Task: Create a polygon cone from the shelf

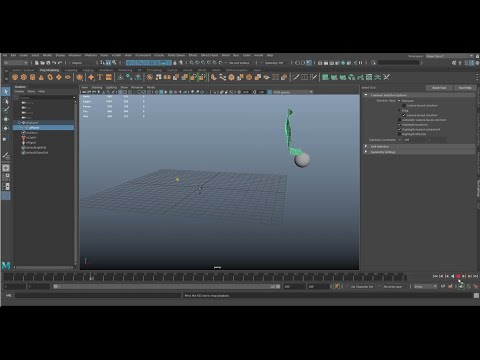Action: click(41, 77)
